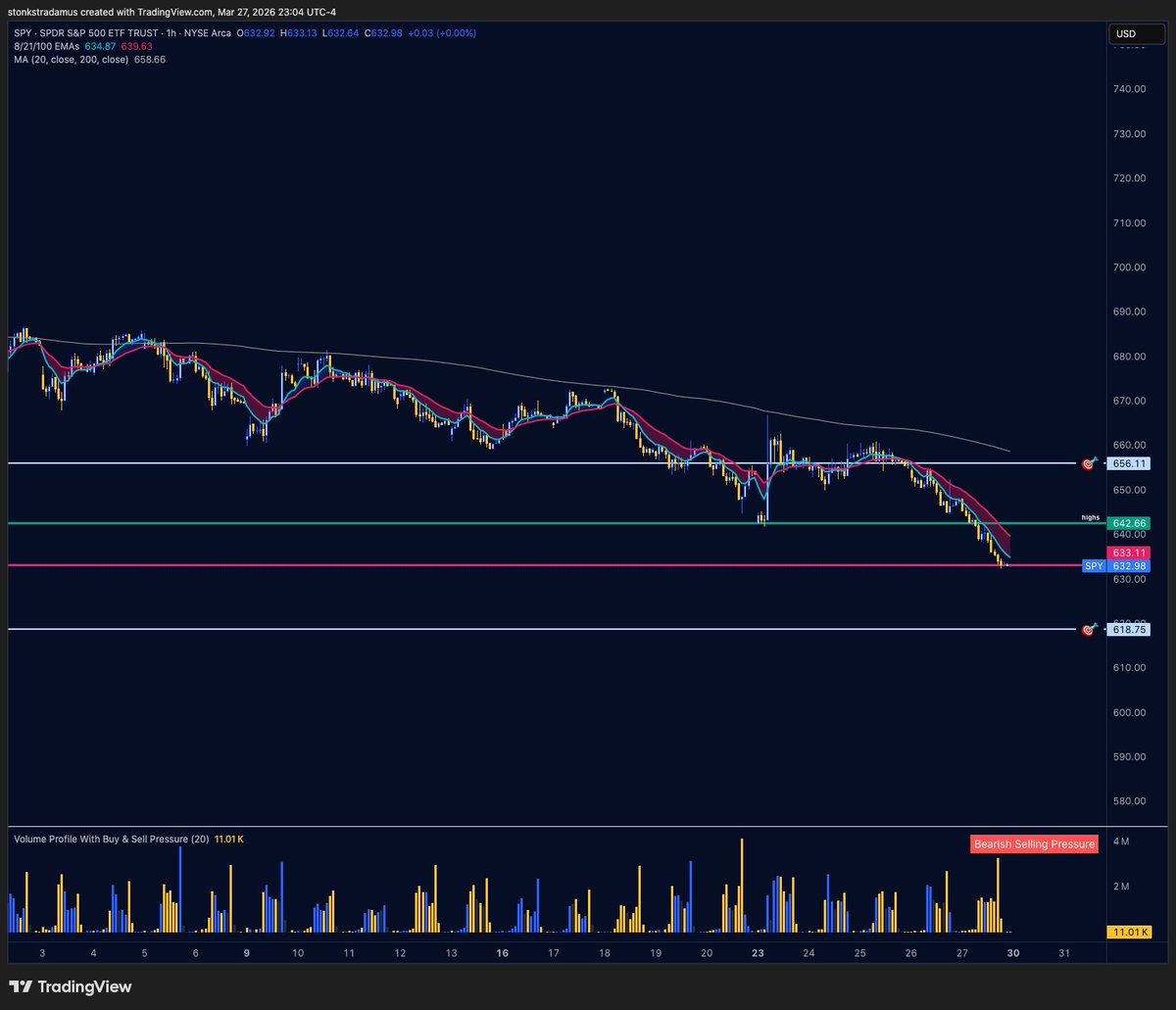Click the 660.00 price axis tick
This screenshot has width=1176, height=1010.
[x=1129, y=446]
